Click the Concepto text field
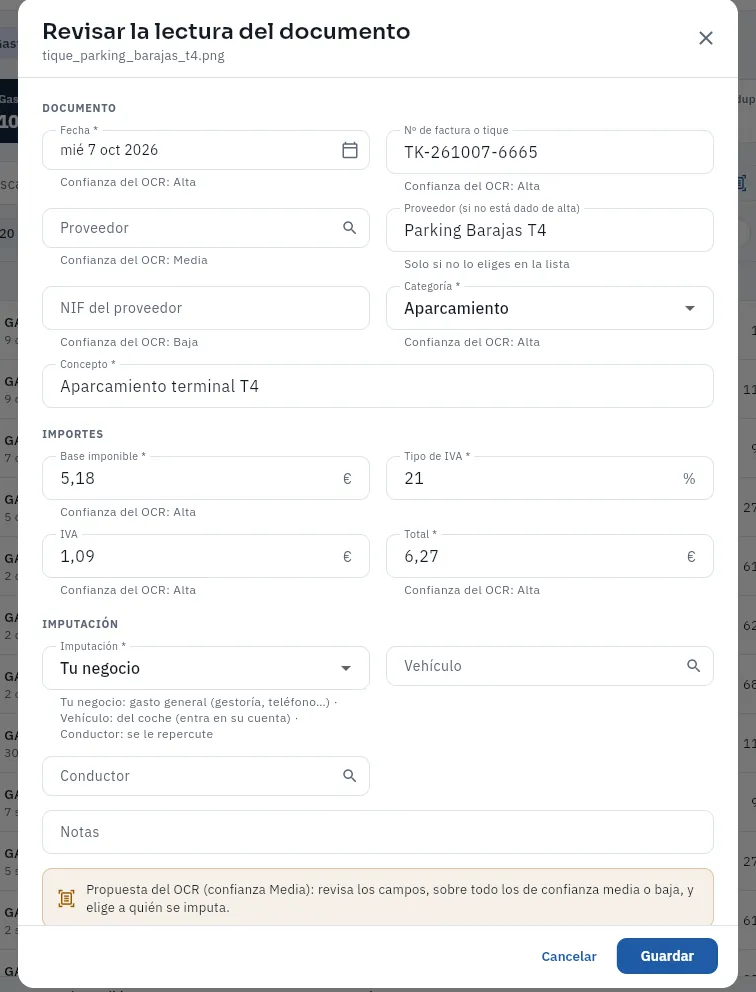 click(x=378, y=386)
